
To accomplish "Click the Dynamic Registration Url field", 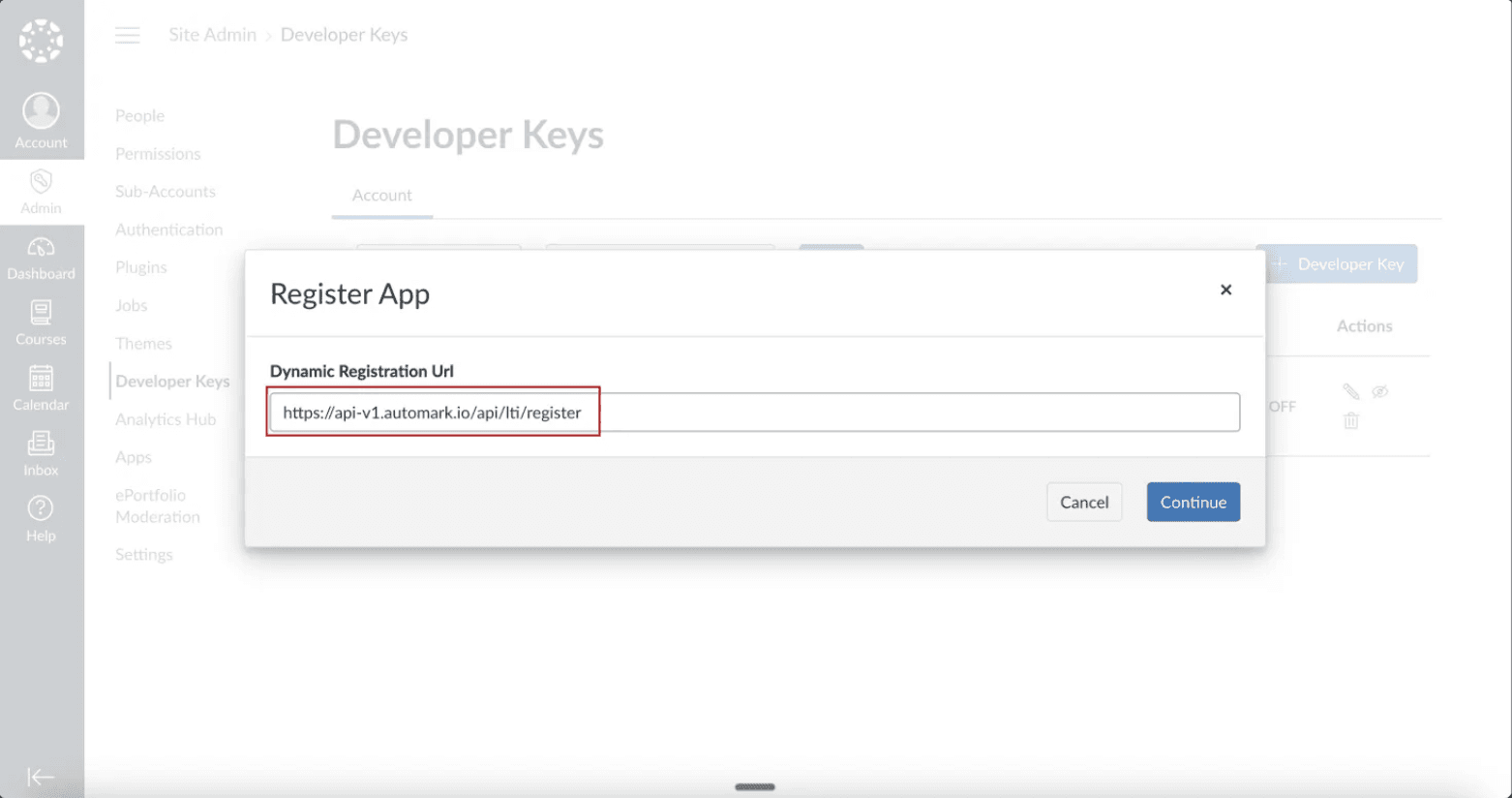I will tap(754, 413).
